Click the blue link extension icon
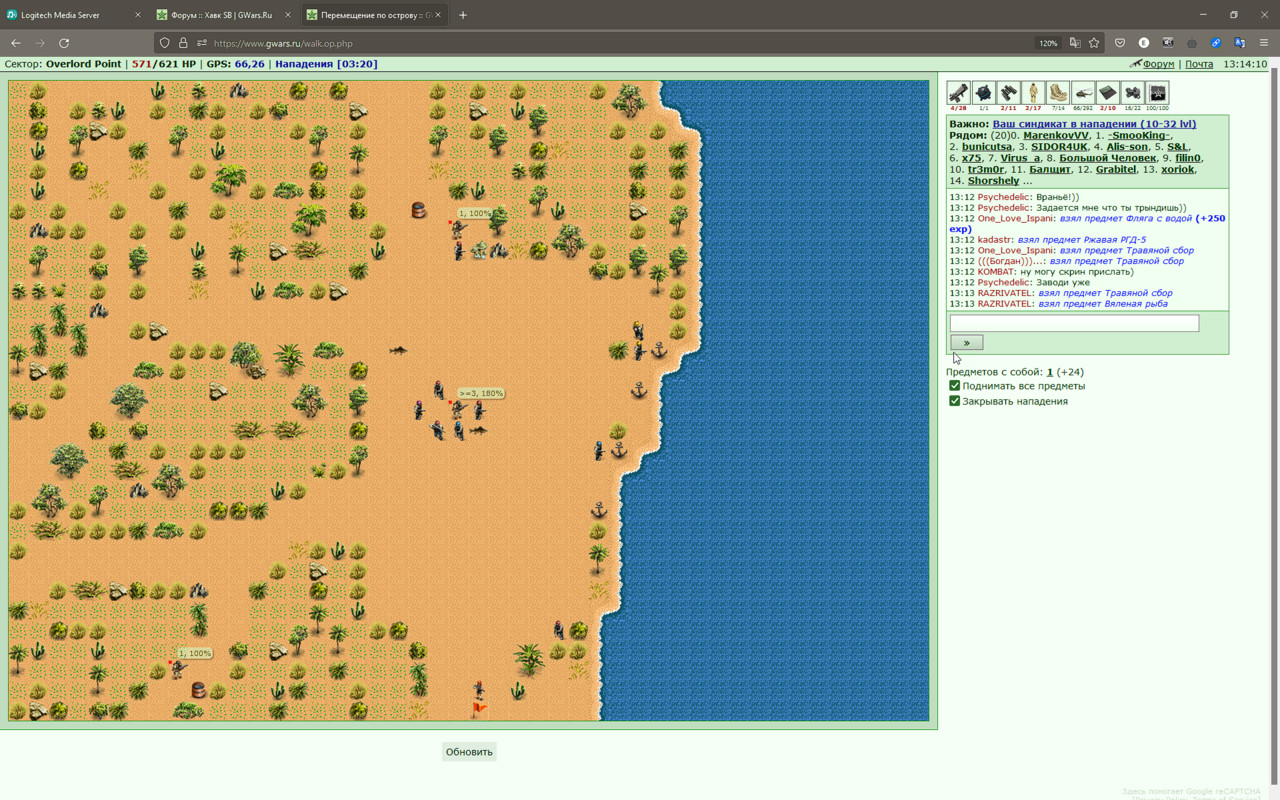 [1216, 43]
